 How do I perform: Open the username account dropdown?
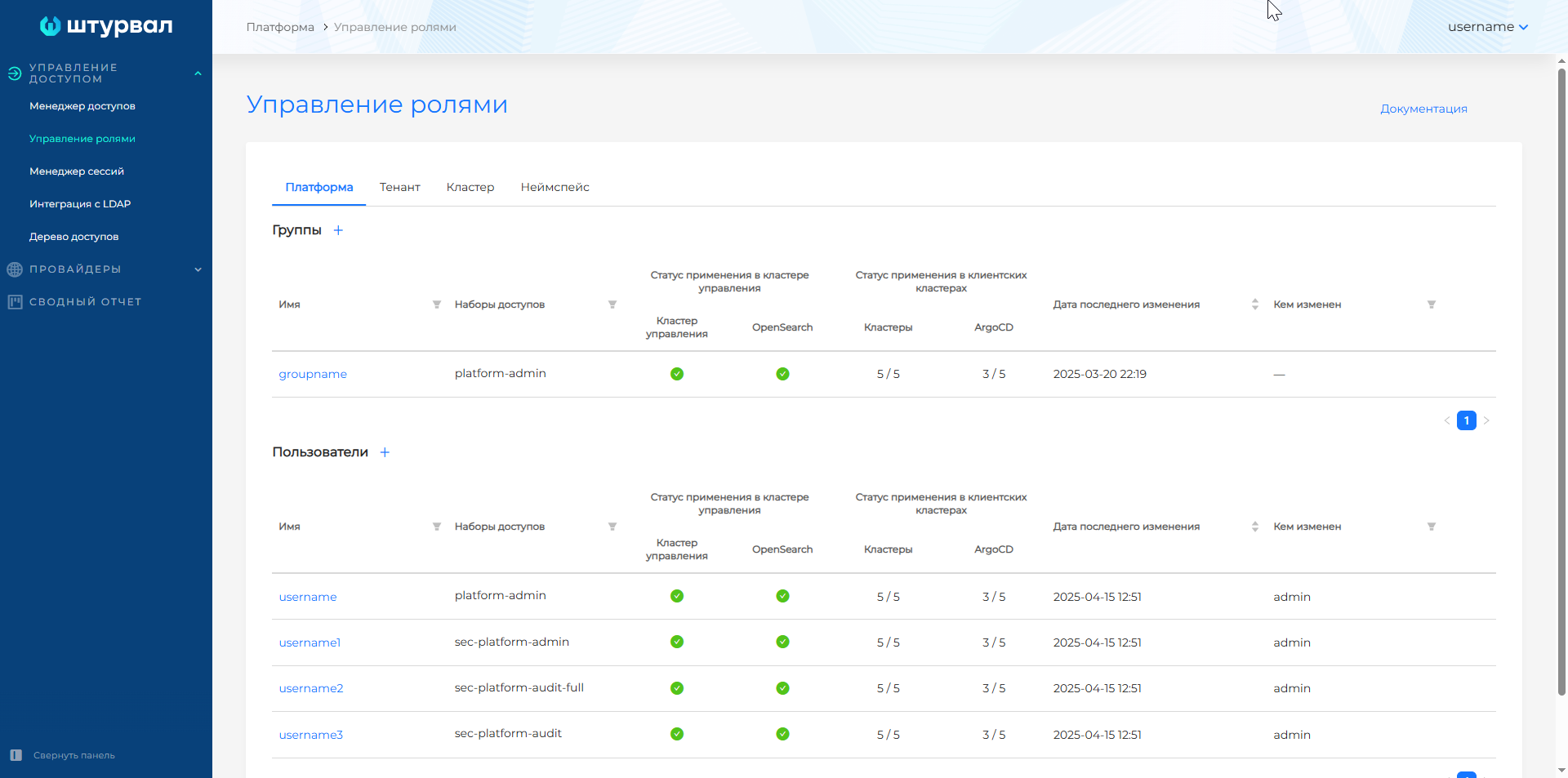coord(1487,27)
